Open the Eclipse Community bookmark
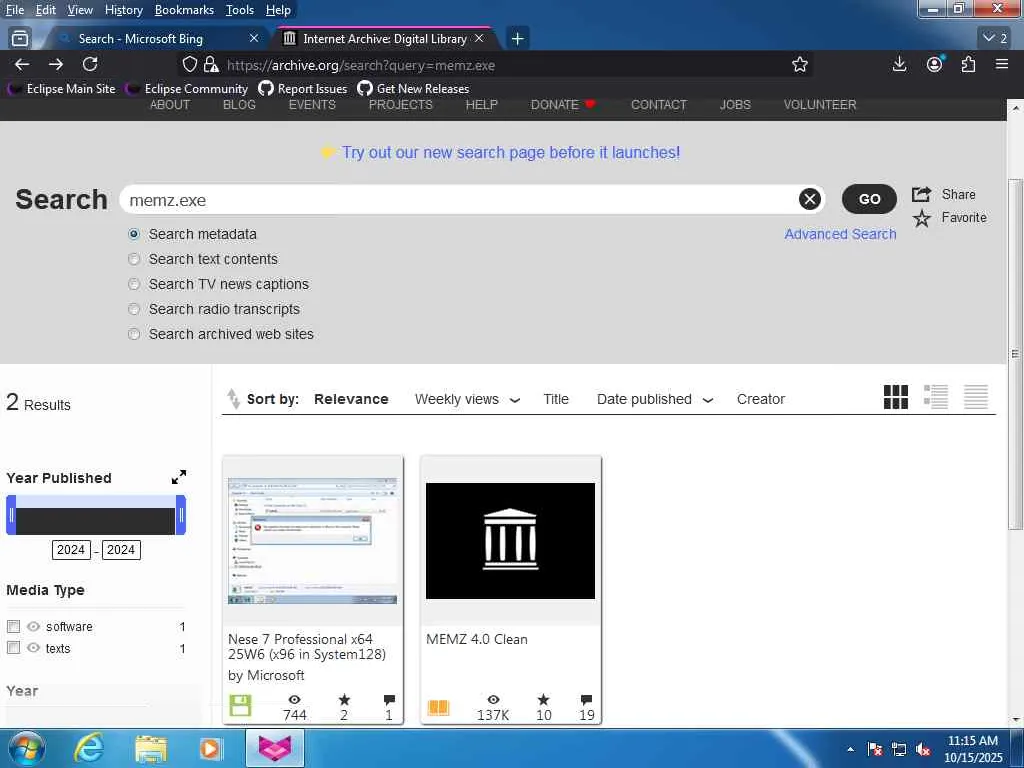This screenshot has width=1024, height=768. [x=187, y=88]
